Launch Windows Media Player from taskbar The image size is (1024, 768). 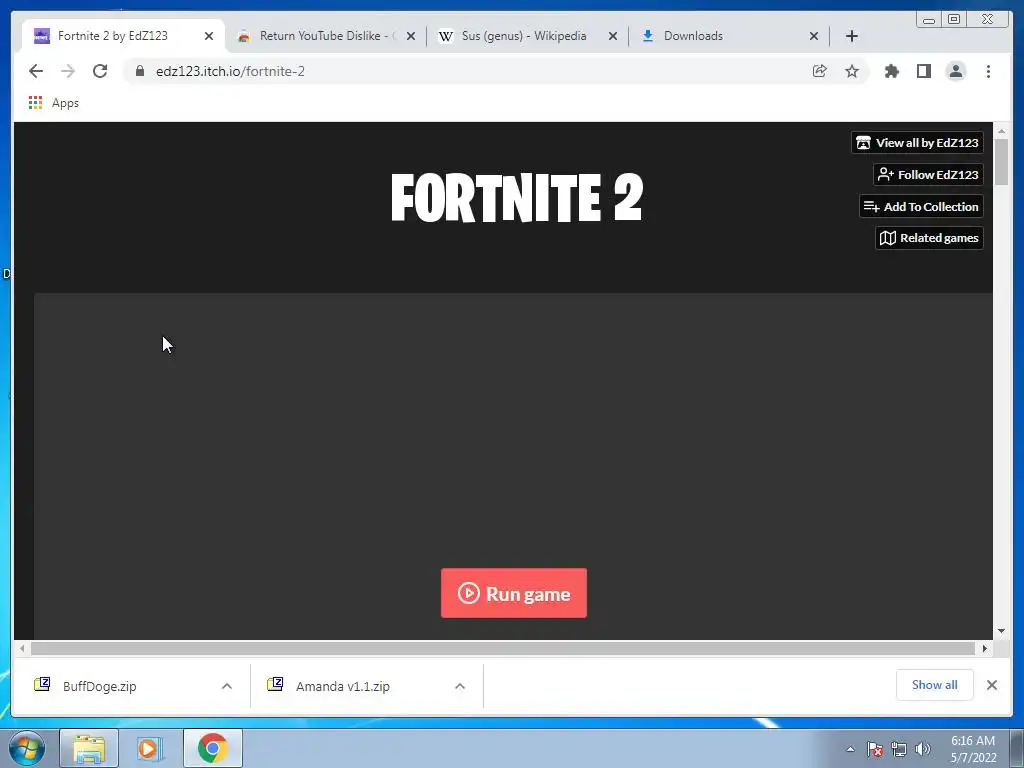click(150, 748)
